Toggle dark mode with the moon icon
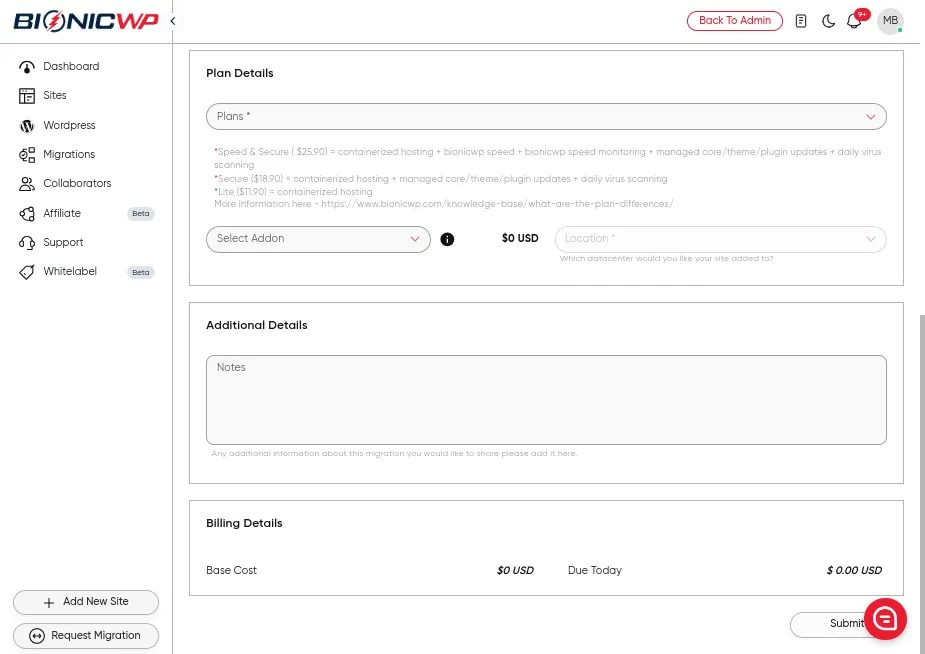This screenshot has width=925, height=654. pos(828,21)
